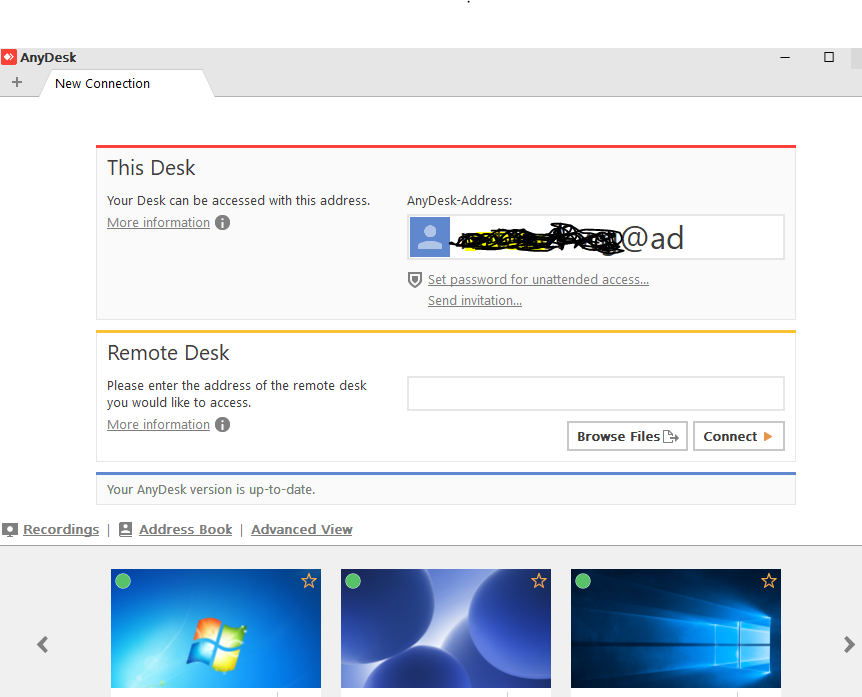Viewport: 862px width, 697px height.
Task: Open Set password for unattended access link
Action: point(538,279)
